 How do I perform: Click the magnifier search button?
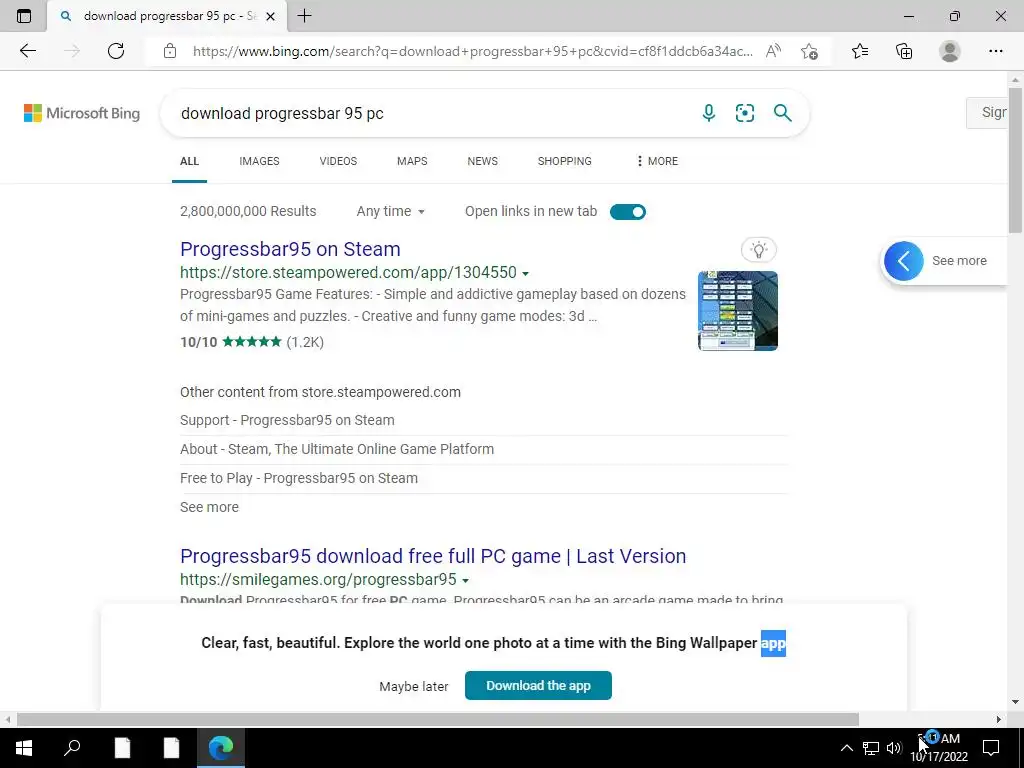(782, 113)
